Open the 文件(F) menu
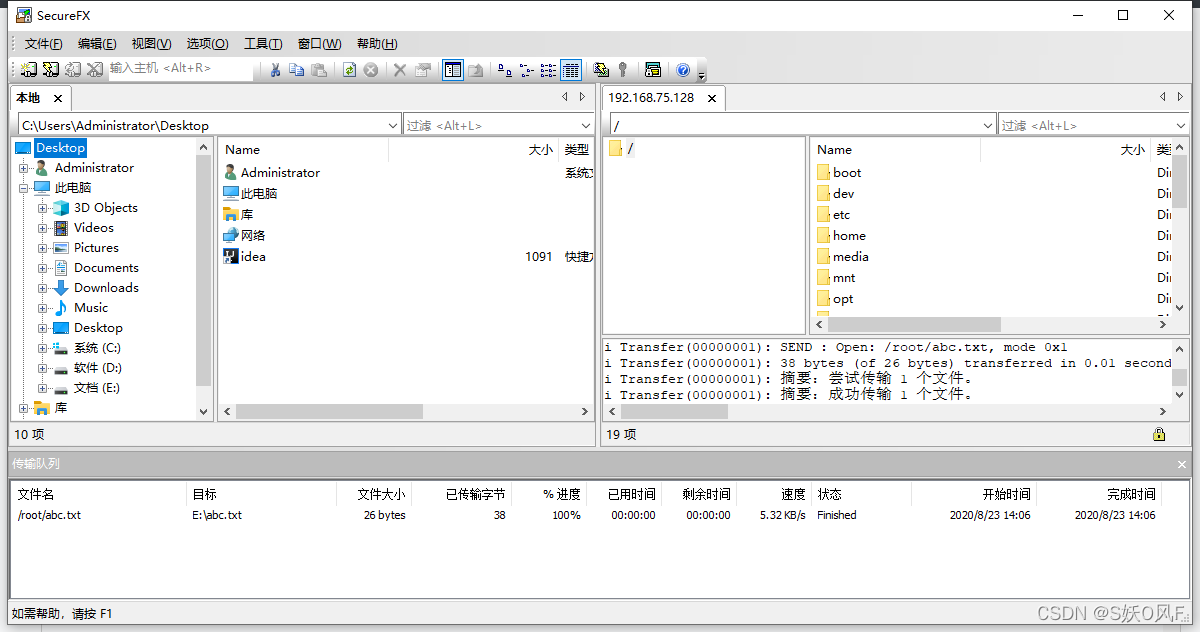Image resolution: width=1200 pixels, height=632 pixels. [x=44, y=44]
